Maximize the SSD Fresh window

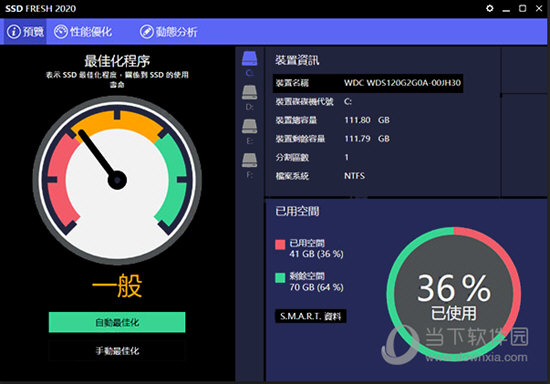pos(522,8)
